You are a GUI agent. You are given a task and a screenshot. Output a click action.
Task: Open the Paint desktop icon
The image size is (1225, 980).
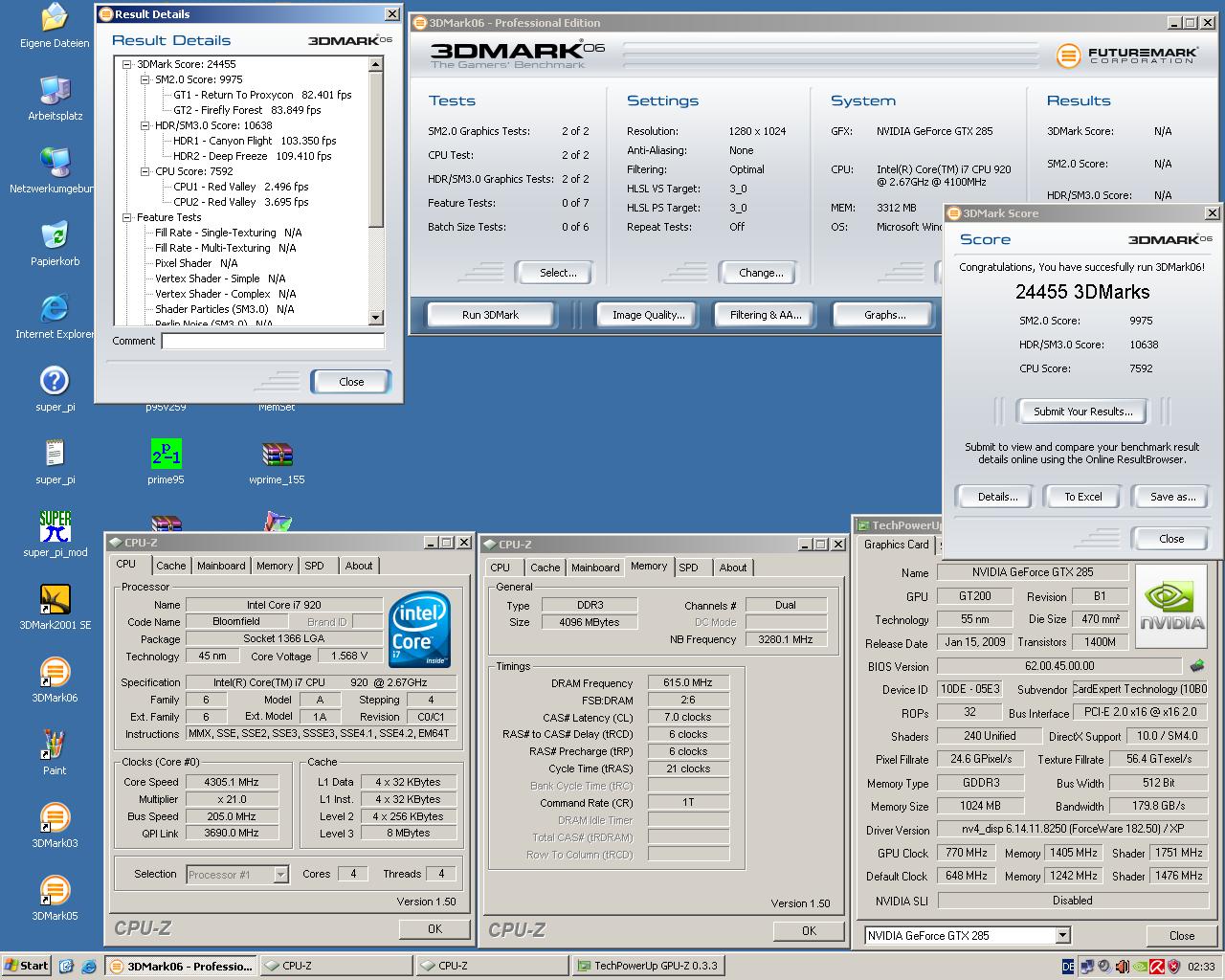[55, 745]
